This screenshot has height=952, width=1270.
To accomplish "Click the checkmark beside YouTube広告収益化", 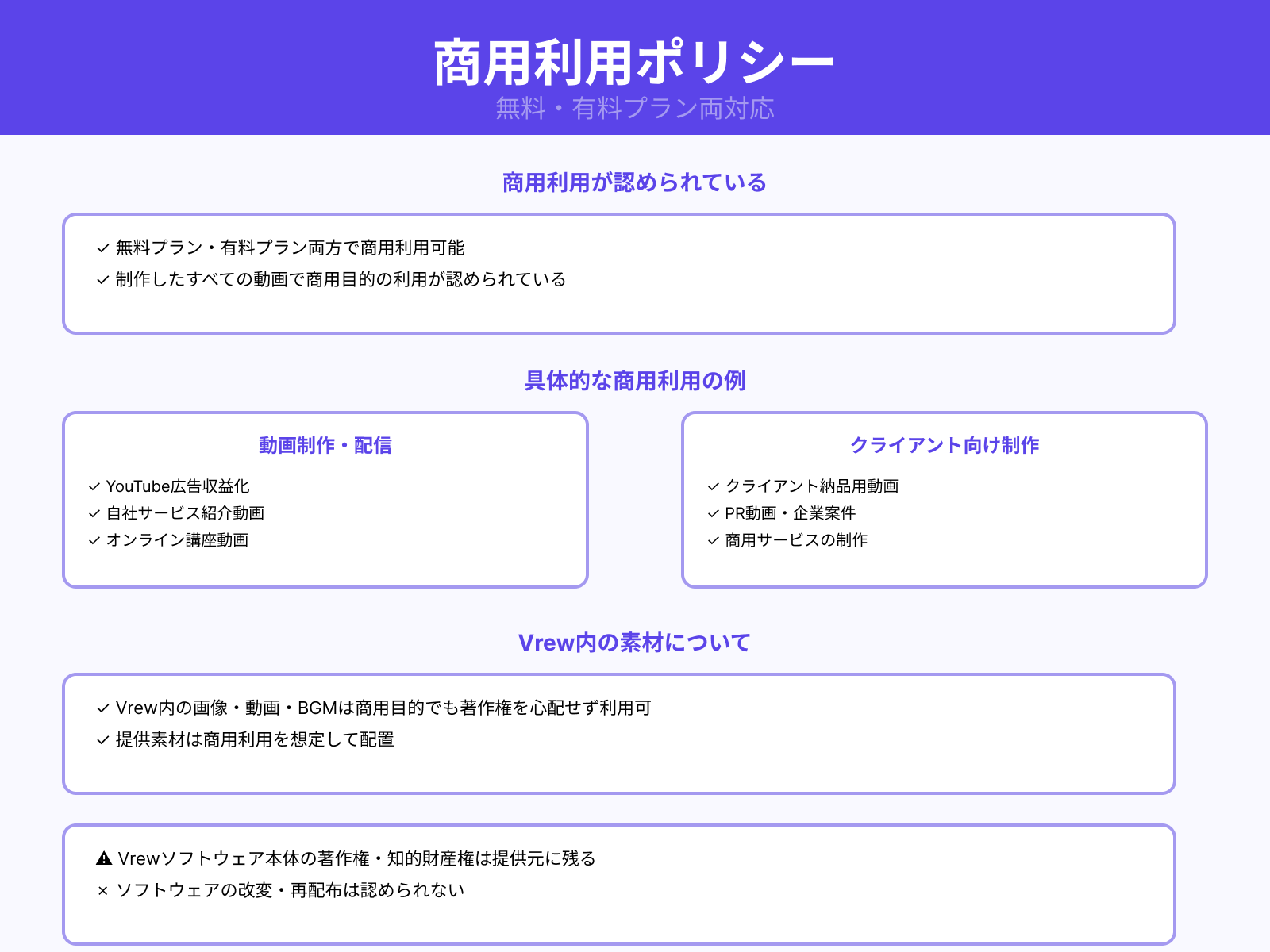I will click(94, 487).
